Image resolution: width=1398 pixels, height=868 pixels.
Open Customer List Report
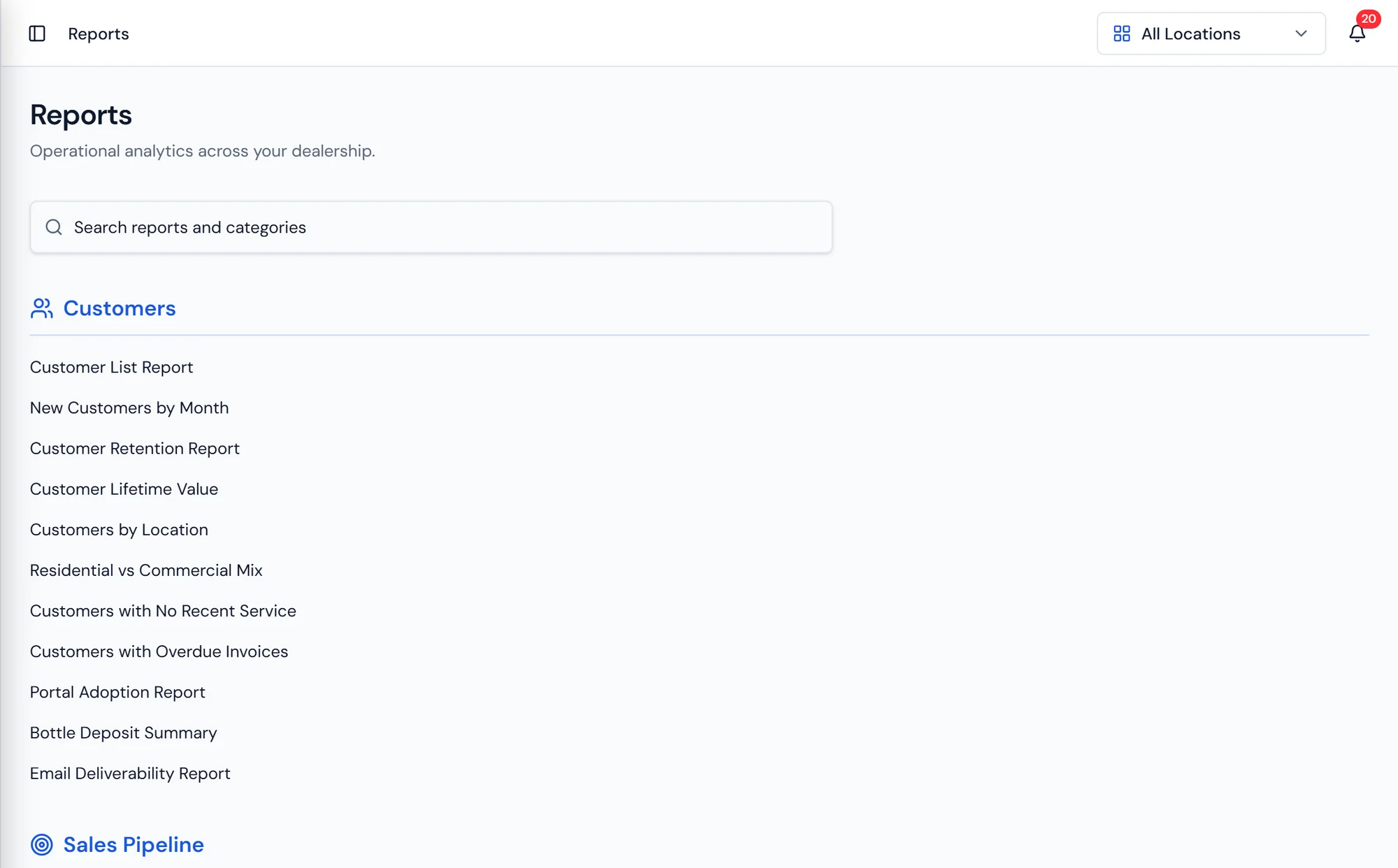pyautogui.click(x=111, y=367)
